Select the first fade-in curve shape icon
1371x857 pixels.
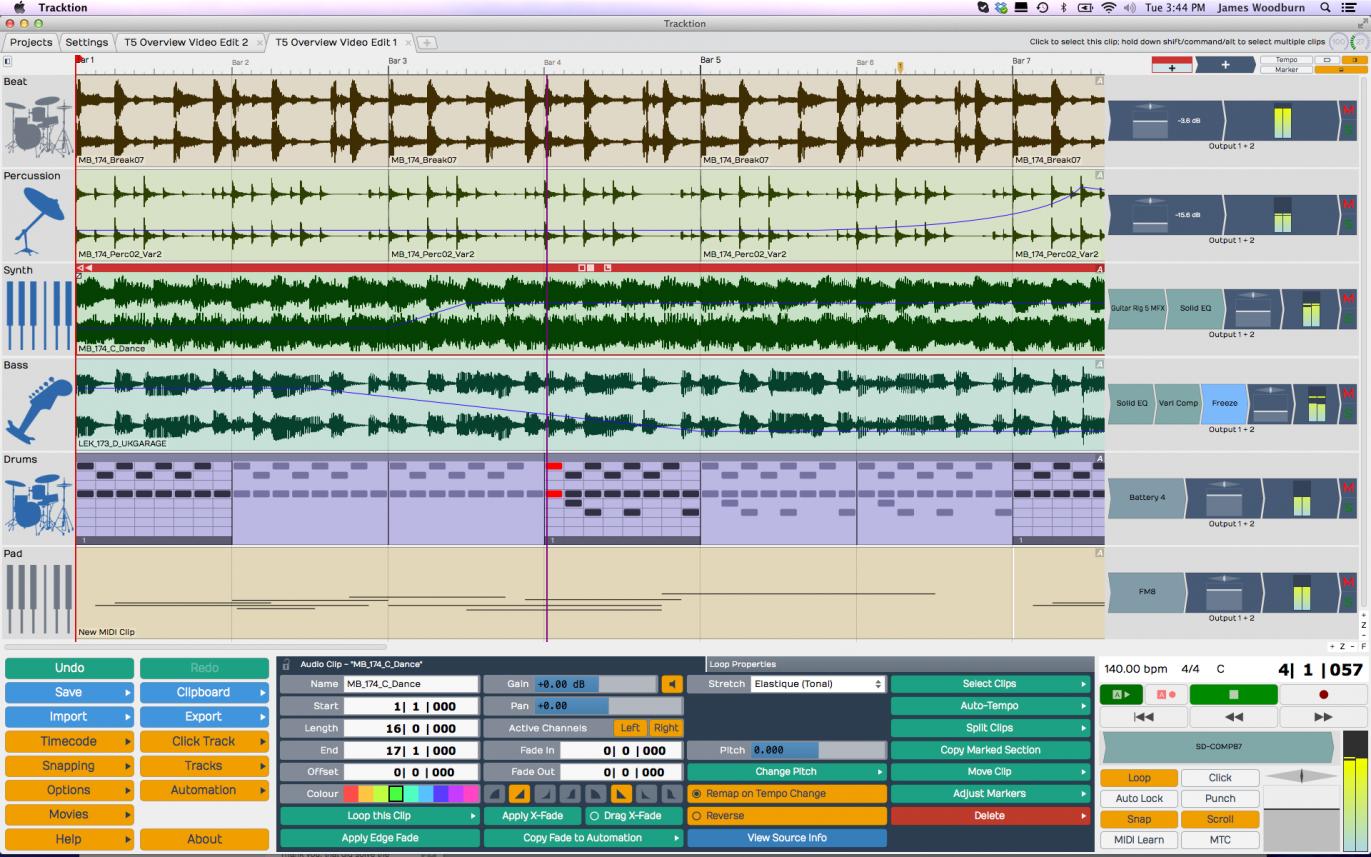496,794
